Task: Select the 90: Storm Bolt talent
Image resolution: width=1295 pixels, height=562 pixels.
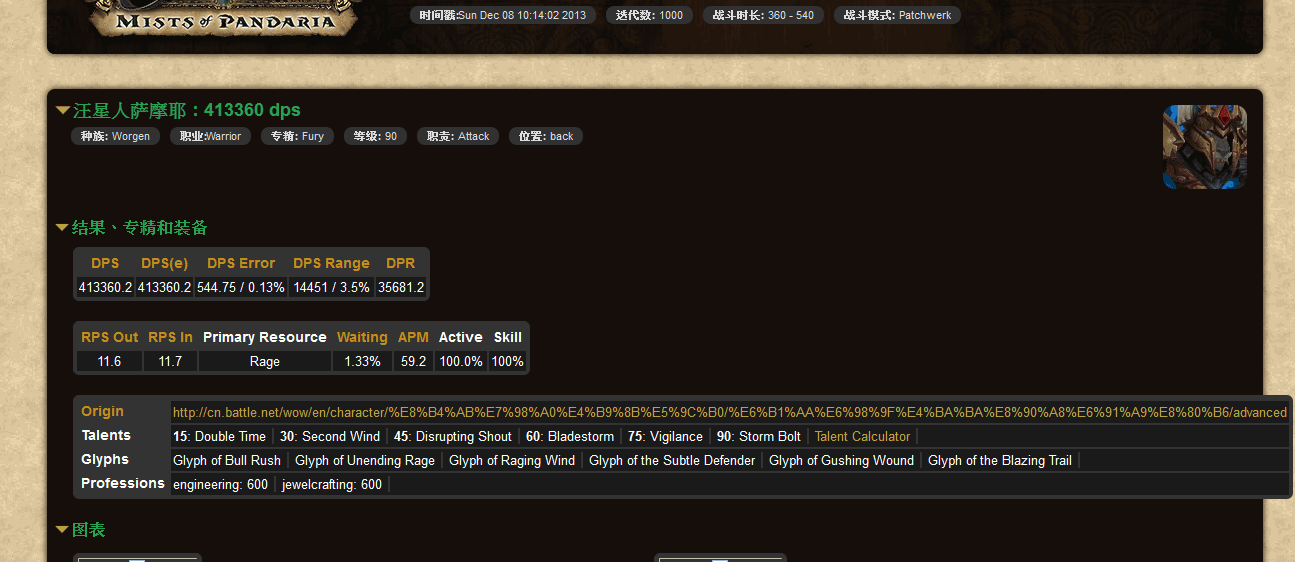Action: point(759,436)
